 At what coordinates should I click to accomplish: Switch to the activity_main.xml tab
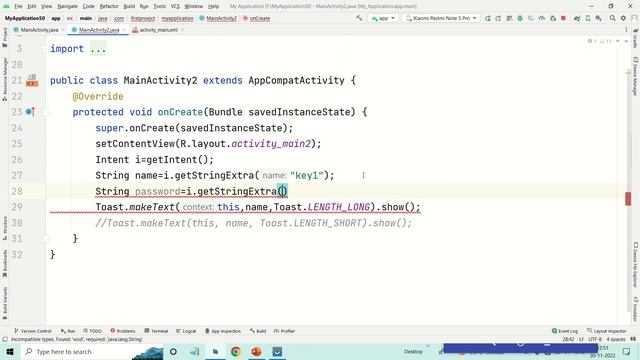[x=158, y=30]
